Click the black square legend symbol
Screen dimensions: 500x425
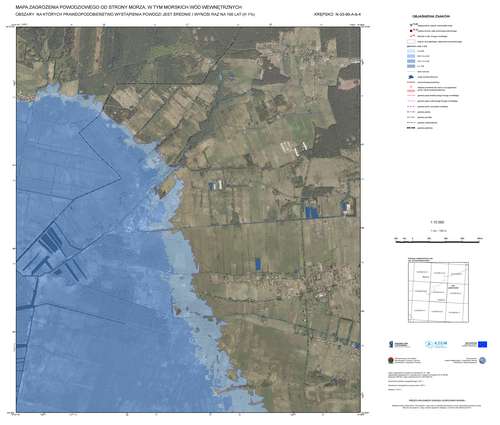pyautogui.click(x=411, y=31)
